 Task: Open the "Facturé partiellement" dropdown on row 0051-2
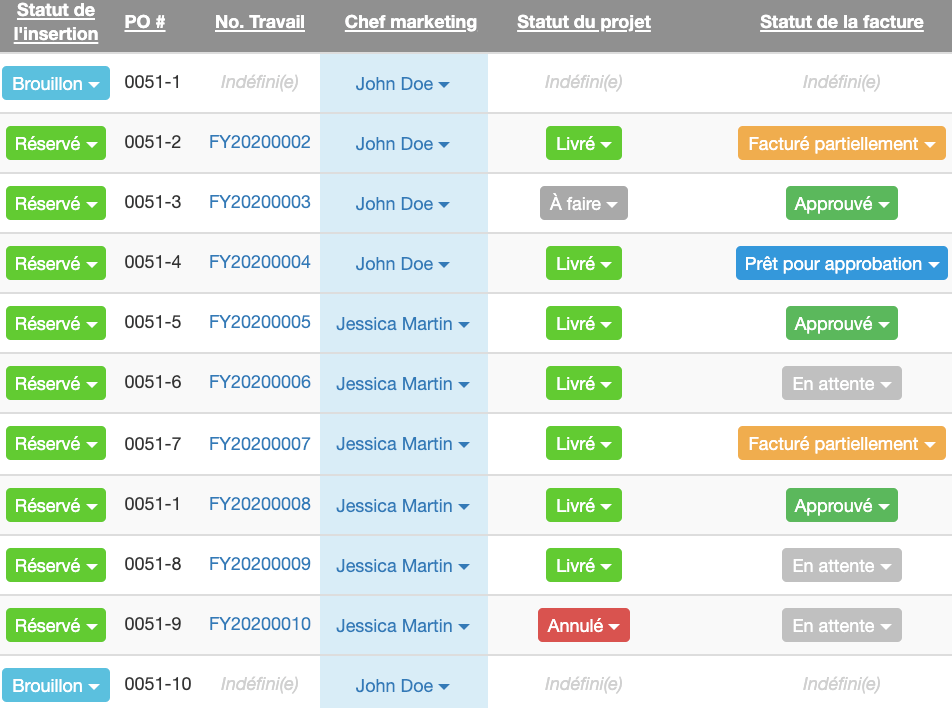click(x=841, y=143)
